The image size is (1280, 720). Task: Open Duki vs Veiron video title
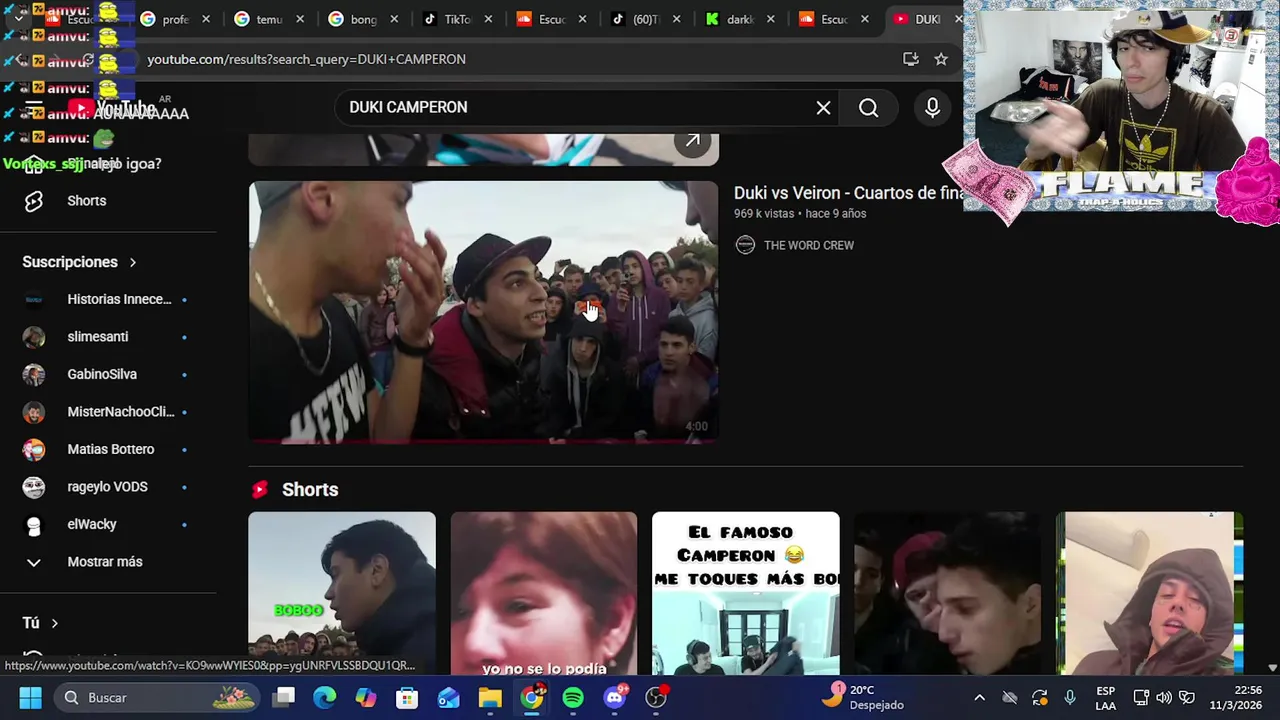pyautogui.click(x=849, y=193)
